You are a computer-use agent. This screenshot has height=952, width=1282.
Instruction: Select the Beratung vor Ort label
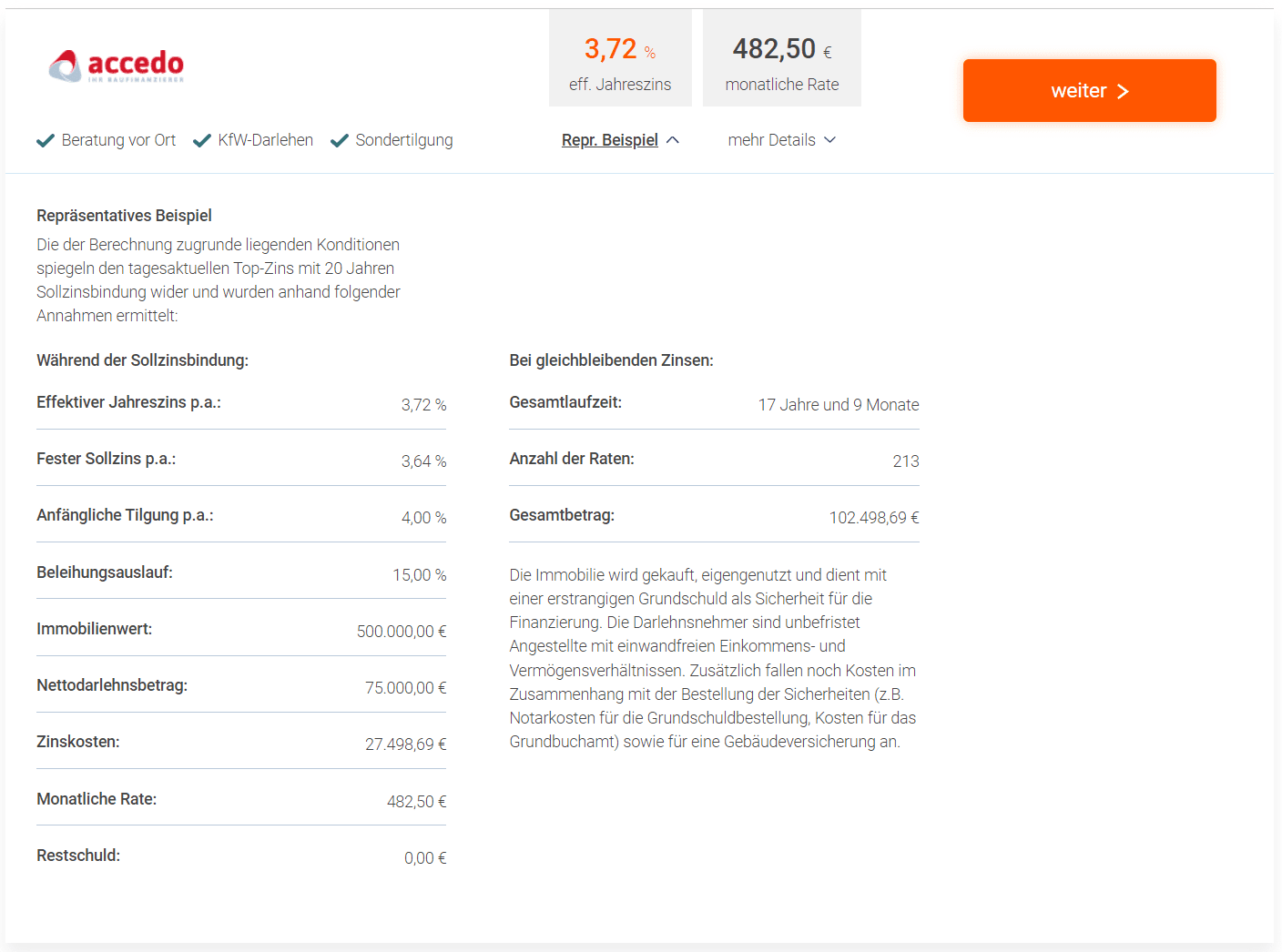click(x=118, y=140)
